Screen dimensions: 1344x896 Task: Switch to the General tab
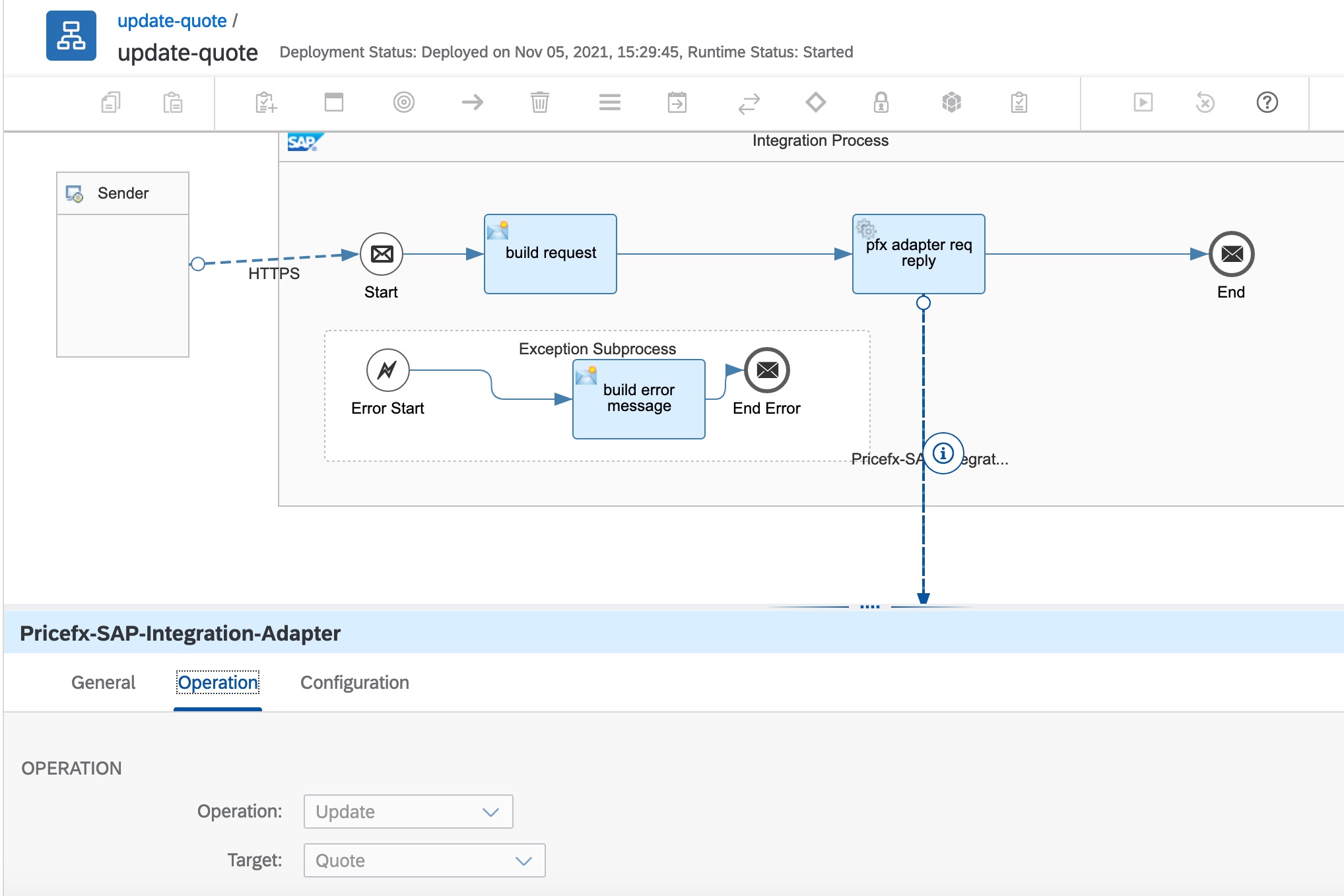(103, 682)
